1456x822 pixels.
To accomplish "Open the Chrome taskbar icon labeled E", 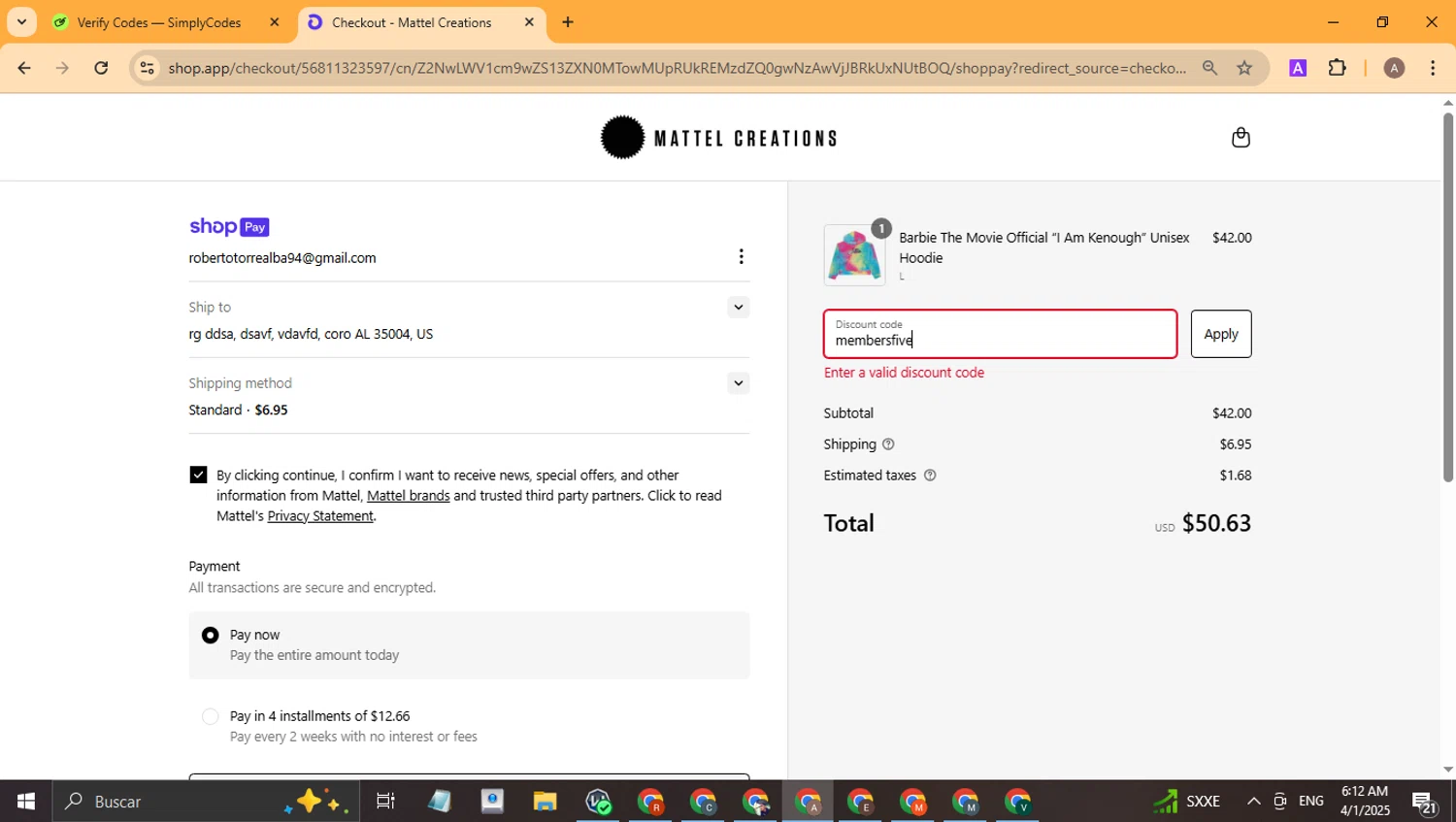I will 860,802.
